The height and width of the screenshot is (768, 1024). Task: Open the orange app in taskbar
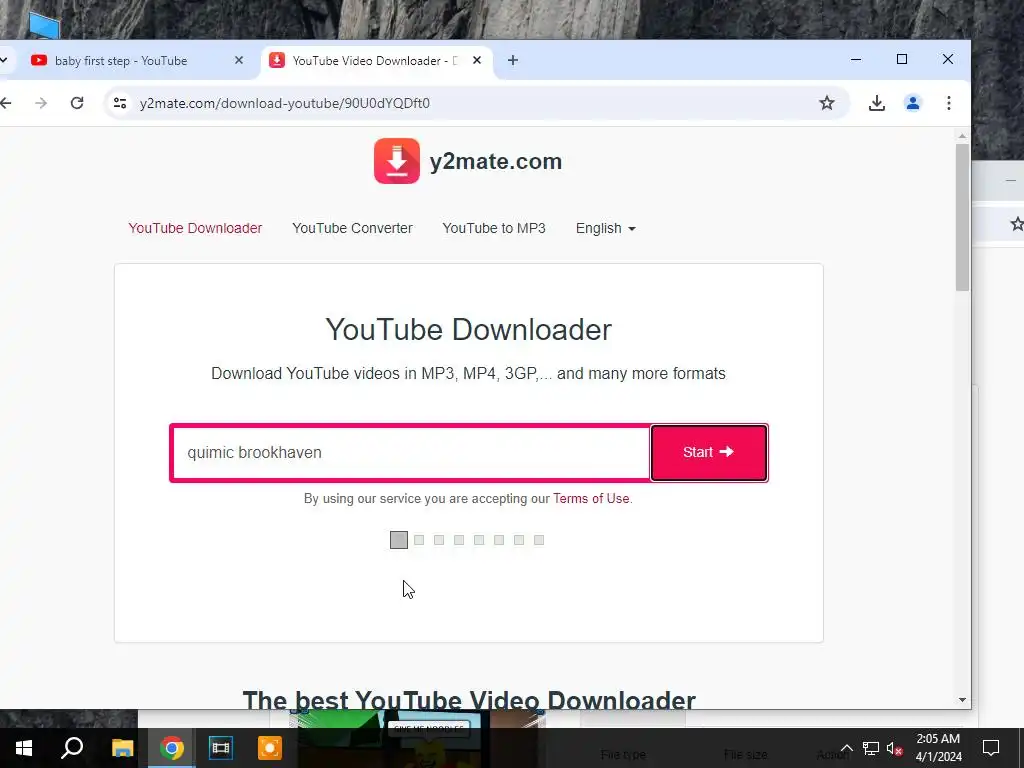tap(270, 748)
